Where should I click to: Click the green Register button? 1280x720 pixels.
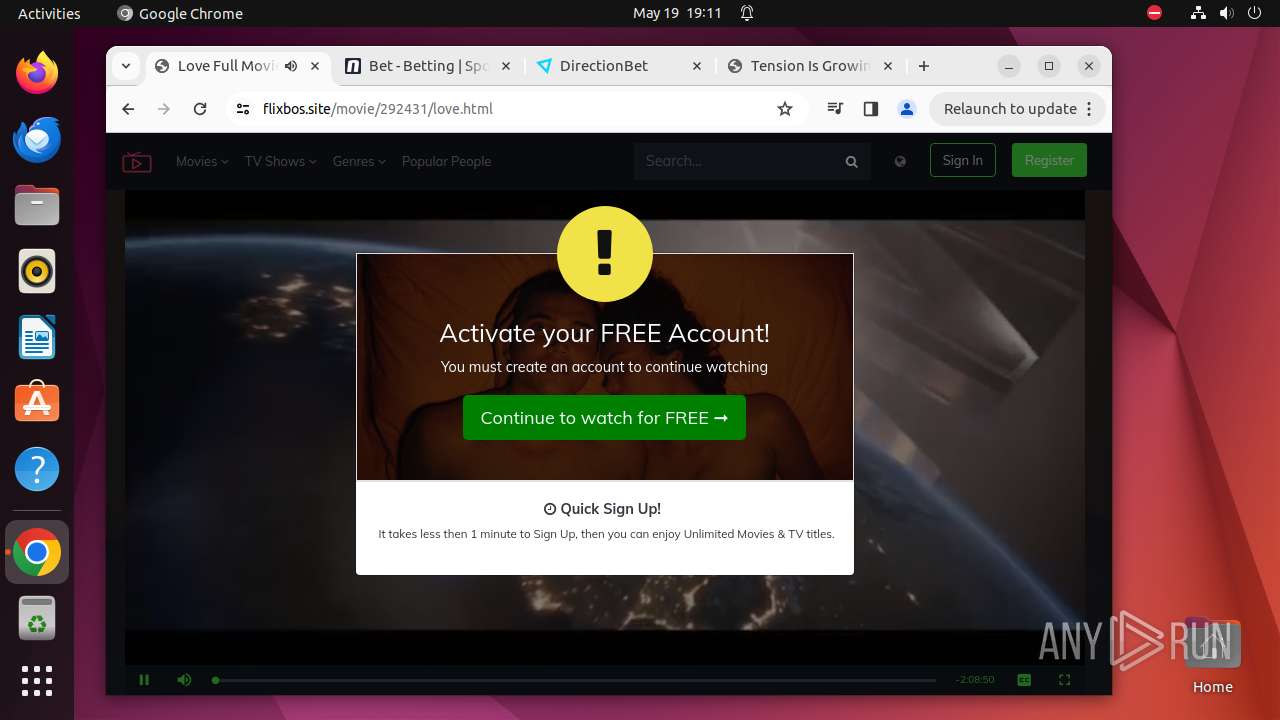point(1049,160)
